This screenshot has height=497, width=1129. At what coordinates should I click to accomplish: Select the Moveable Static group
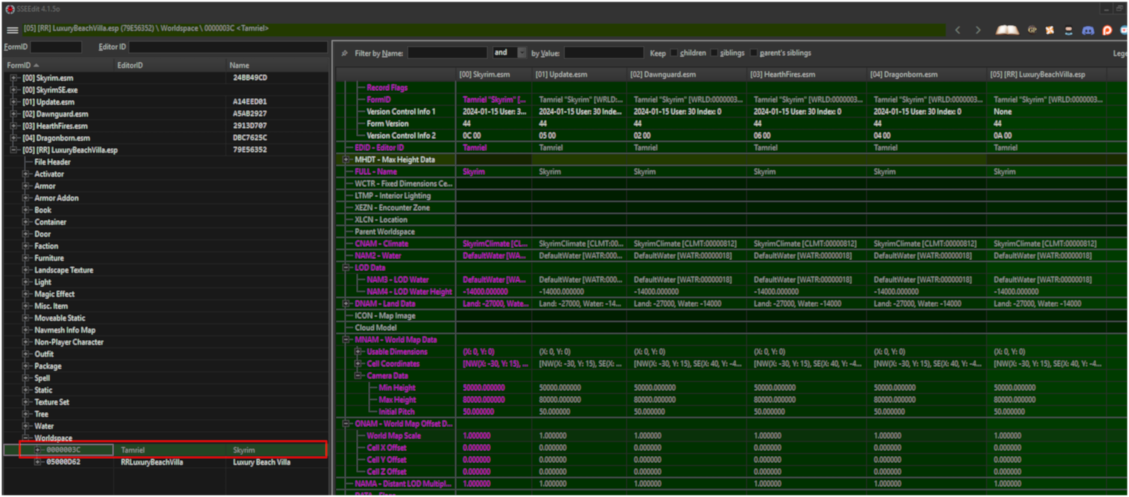(x=60, y=318)
